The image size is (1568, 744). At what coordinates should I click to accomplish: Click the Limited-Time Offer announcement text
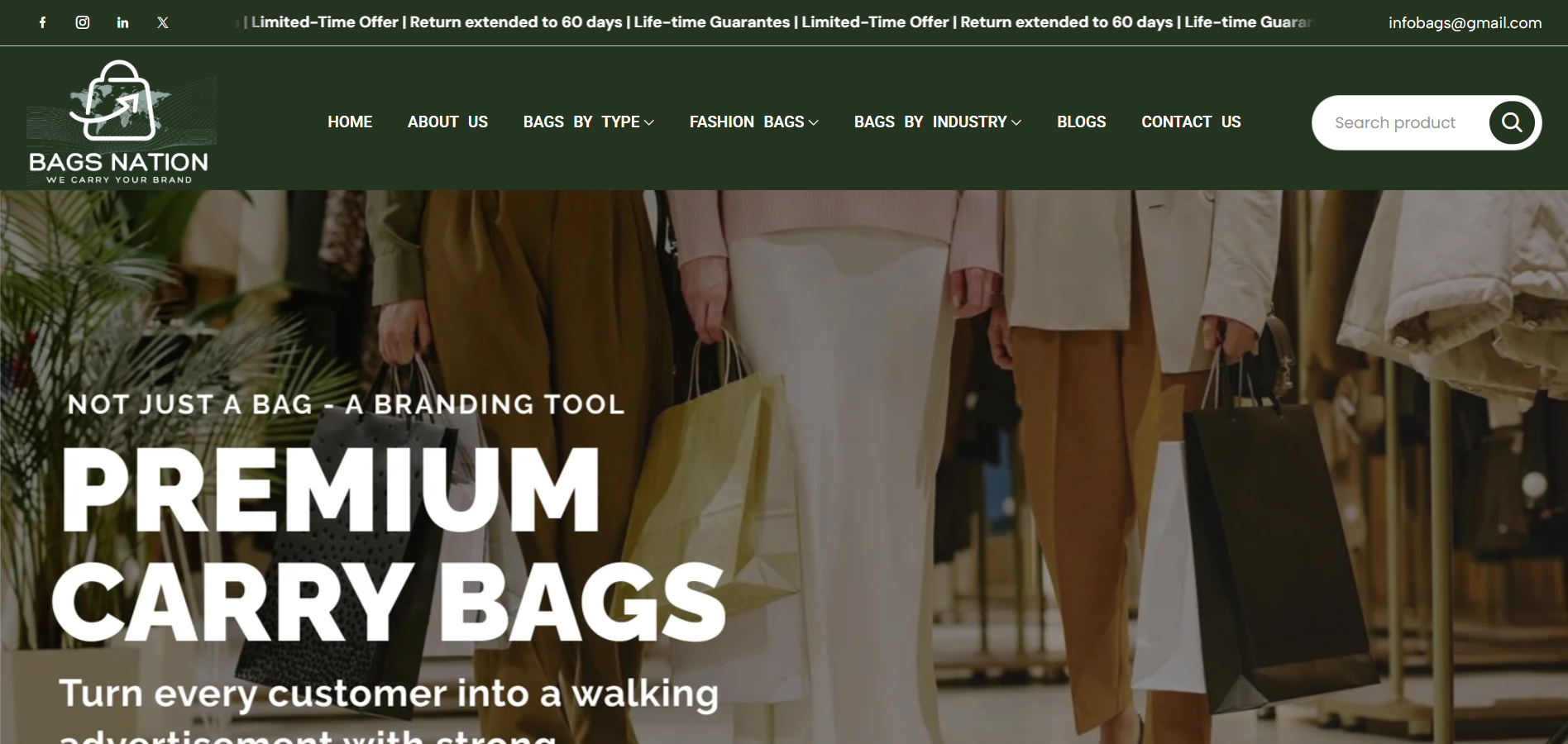(326, 22)
